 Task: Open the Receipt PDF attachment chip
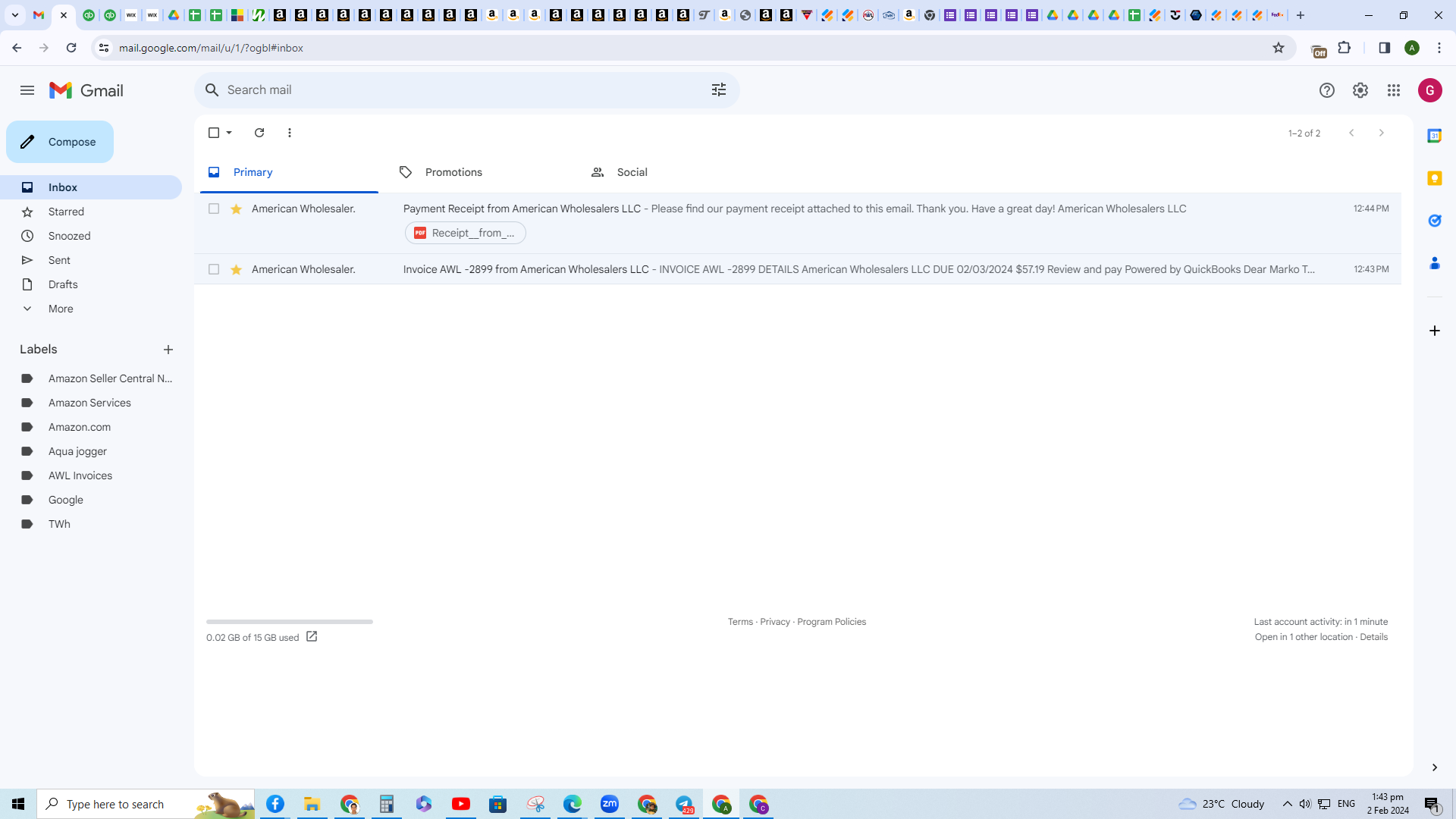pyautogui.click(x=466, y=233)
